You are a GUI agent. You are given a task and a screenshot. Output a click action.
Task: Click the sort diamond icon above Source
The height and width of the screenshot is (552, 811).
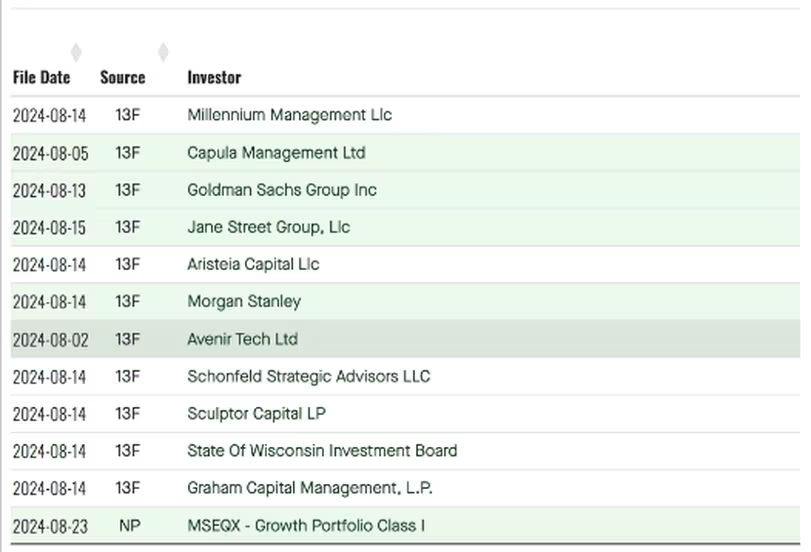(x=163, y=52)
